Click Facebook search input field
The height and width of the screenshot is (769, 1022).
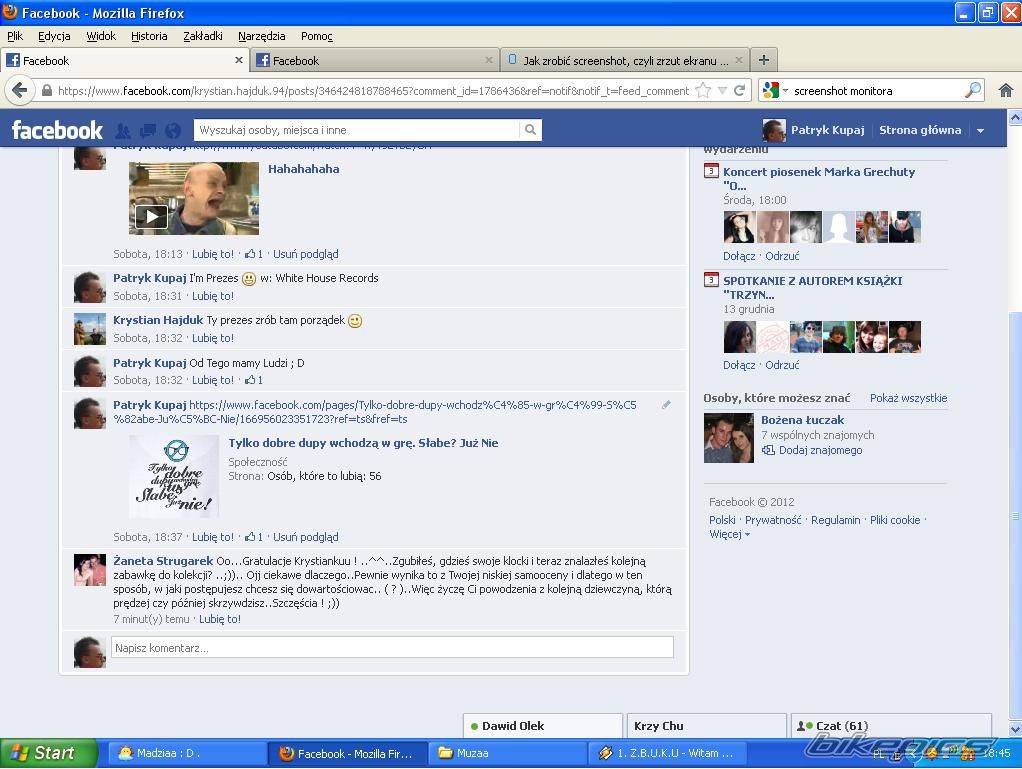pos(357,130)
